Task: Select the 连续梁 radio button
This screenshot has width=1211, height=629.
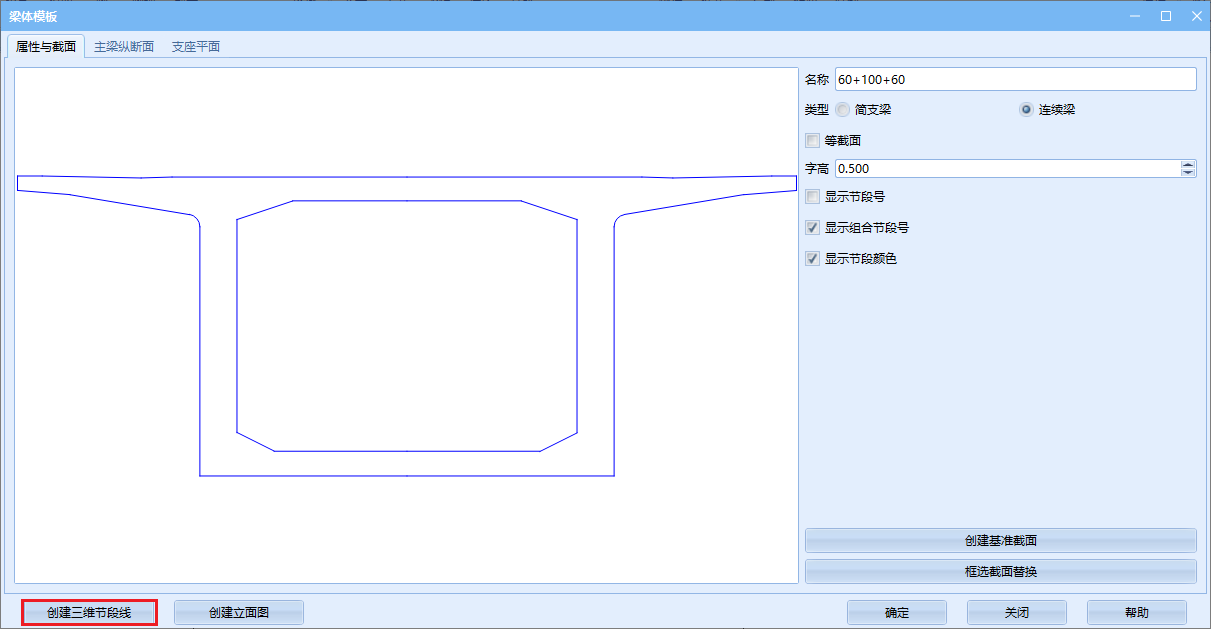Action: click(x=1026, y=110)
